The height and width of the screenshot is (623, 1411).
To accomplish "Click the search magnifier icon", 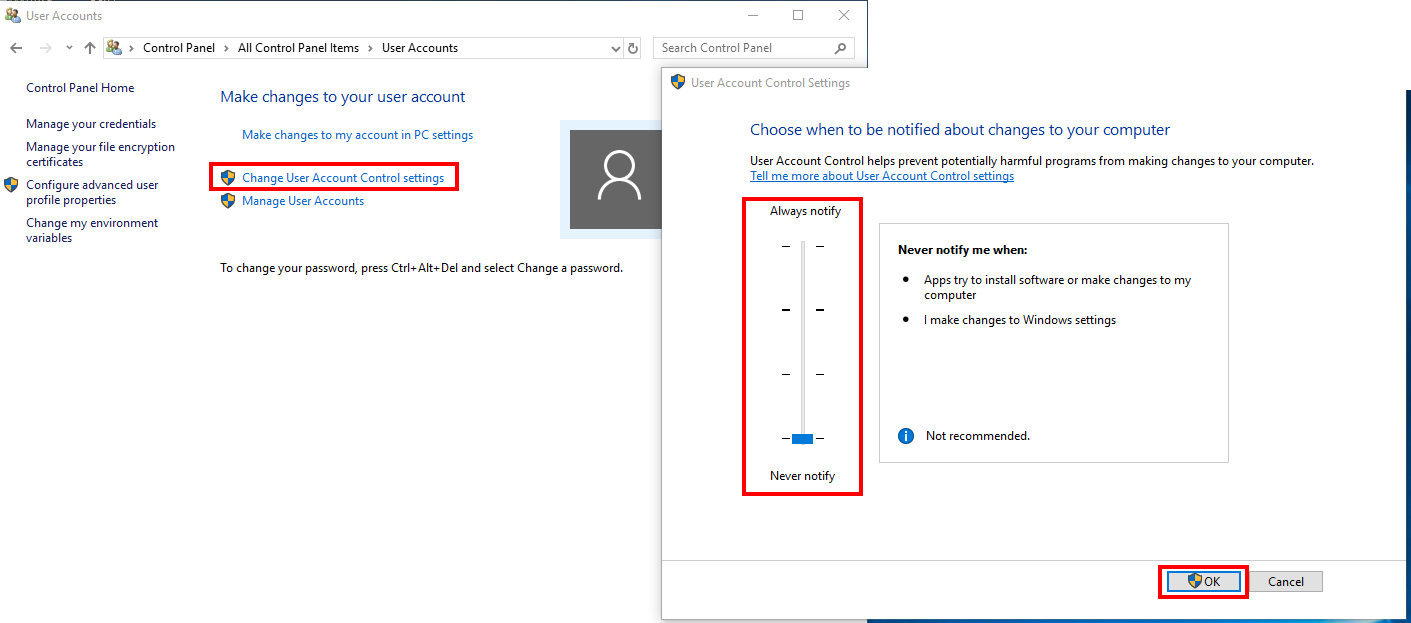I will pyautogui.click(x=840, y=48).
